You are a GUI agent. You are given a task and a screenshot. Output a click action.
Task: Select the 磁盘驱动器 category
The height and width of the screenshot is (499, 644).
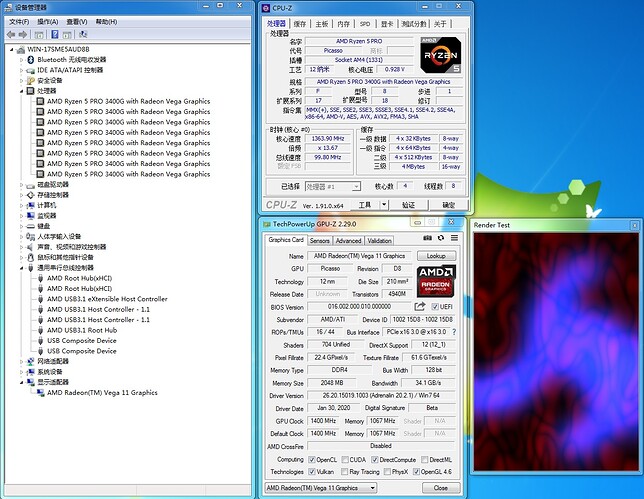click(x=53, y=184)
